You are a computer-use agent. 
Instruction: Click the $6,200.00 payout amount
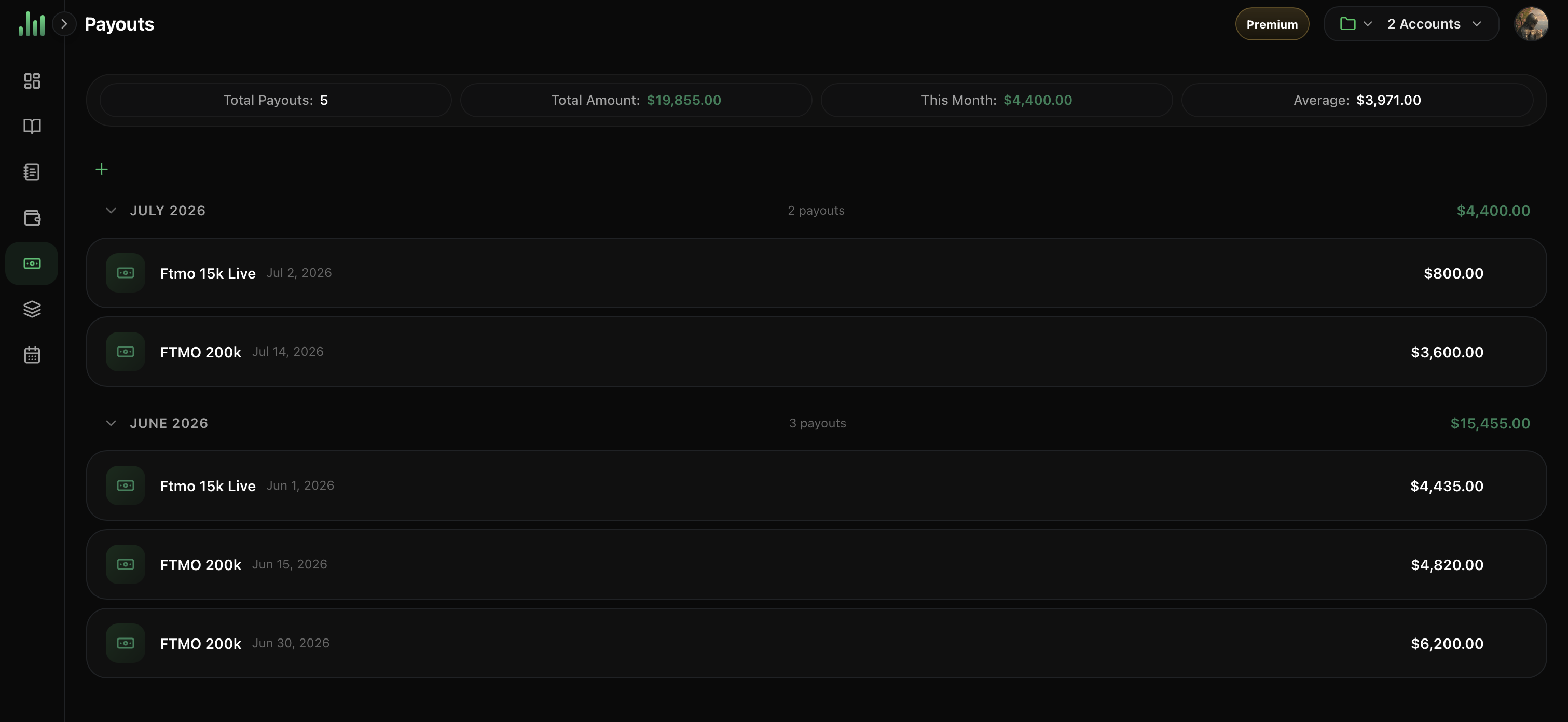coord(1447,644)
